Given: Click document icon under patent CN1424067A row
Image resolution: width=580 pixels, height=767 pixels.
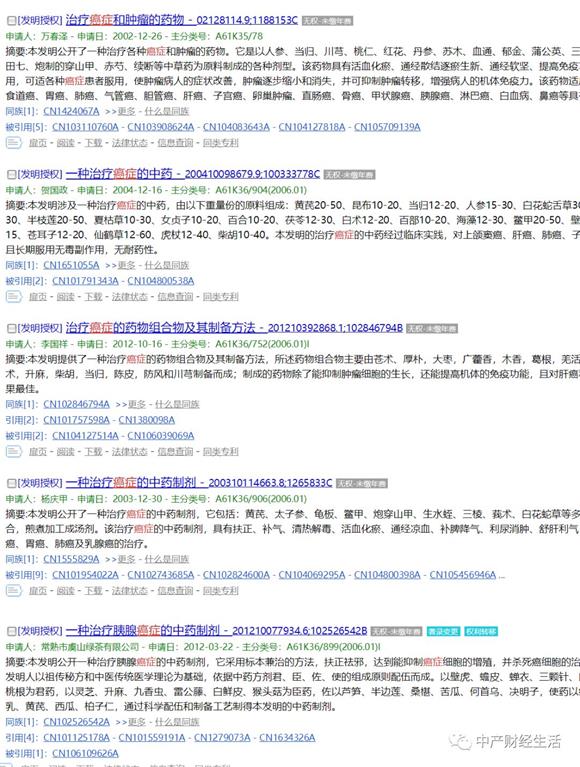Looking at the screenshot, I should [x=13, y=143].
